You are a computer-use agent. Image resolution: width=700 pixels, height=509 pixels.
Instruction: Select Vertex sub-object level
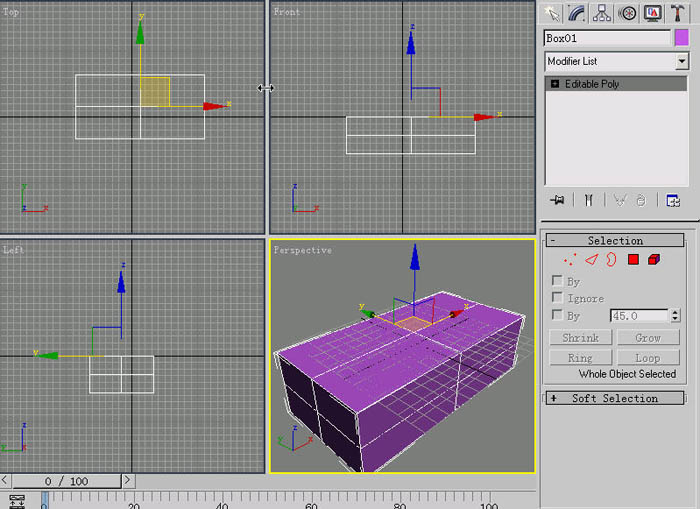pos(570,259)
